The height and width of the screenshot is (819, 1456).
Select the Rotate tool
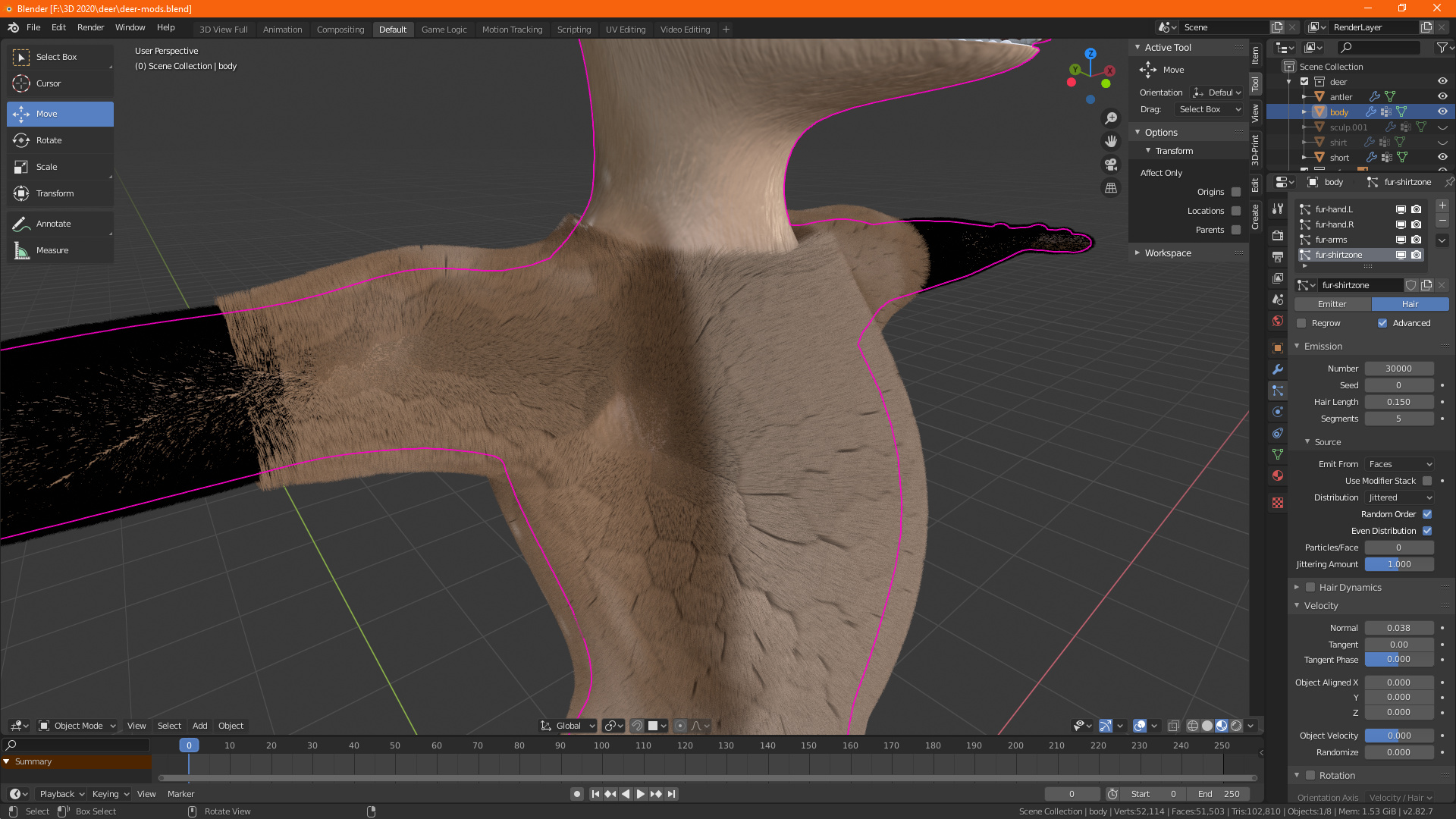click(60, 140)
